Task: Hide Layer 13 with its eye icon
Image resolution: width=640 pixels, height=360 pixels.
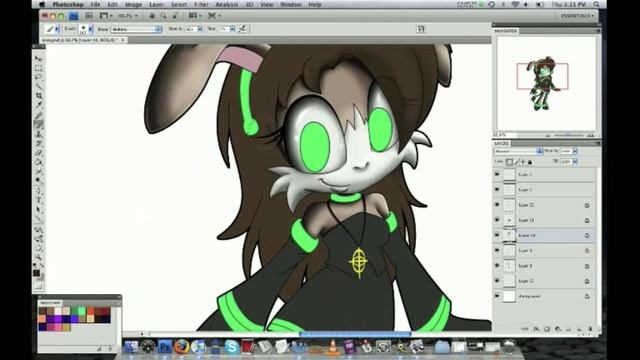Action: pos(497,220)
